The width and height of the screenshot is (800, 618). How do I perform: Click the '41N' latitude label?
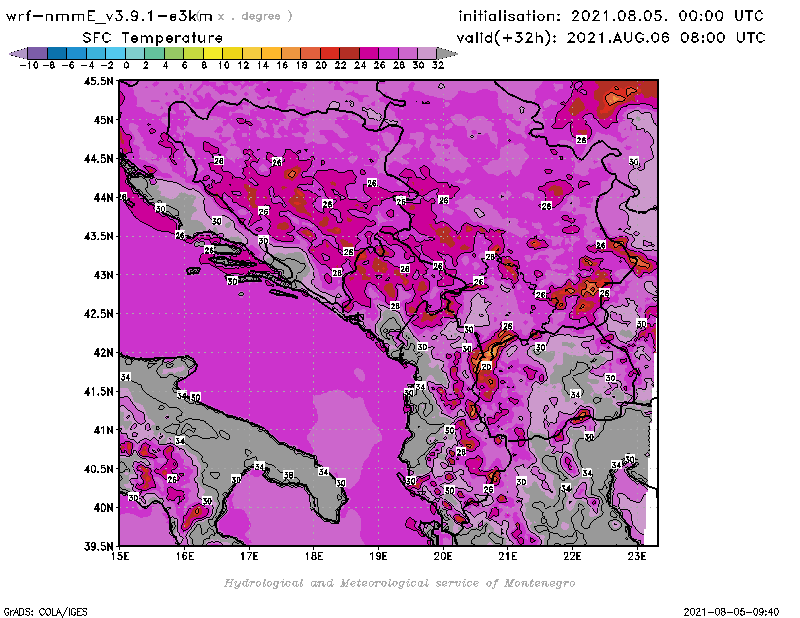tap(103, 430)
